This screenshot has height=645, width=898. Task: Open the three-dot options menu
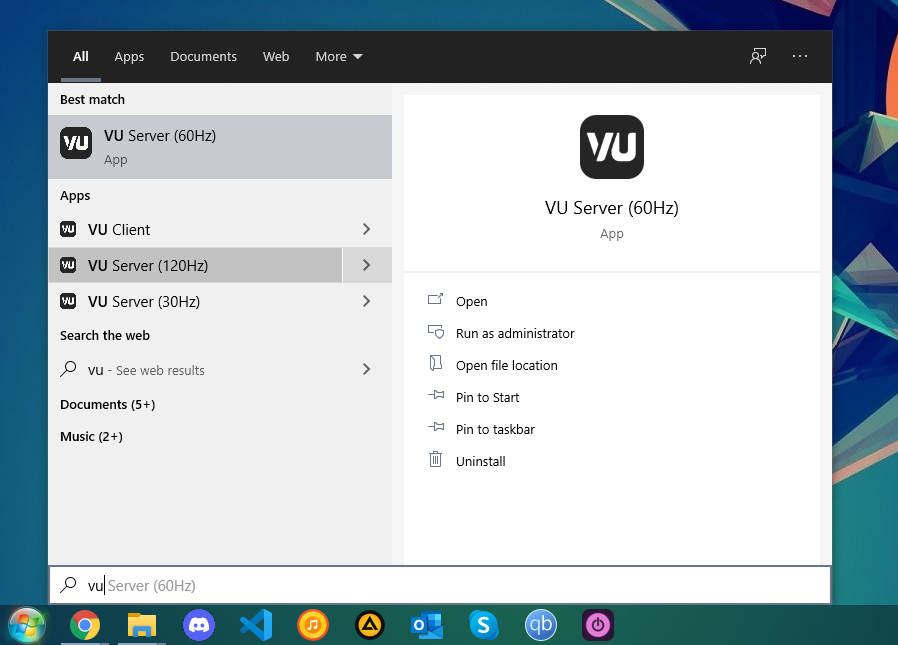pyautogui.click(x=800, y=56)
